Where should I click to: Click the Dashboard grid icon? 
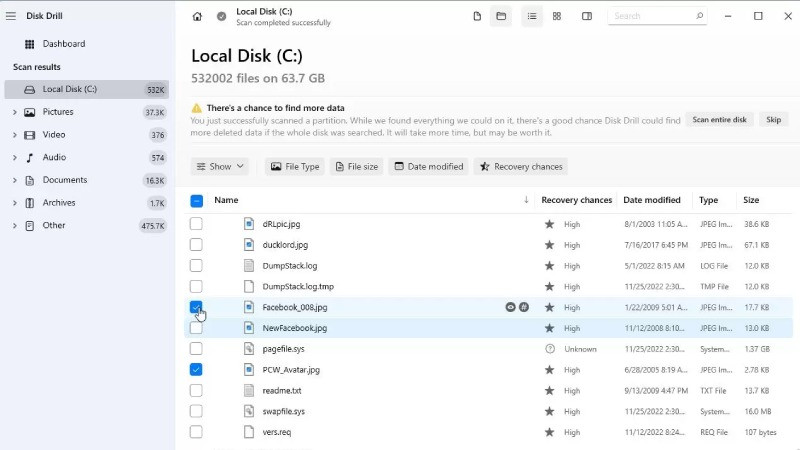click(x=30, y=44)
